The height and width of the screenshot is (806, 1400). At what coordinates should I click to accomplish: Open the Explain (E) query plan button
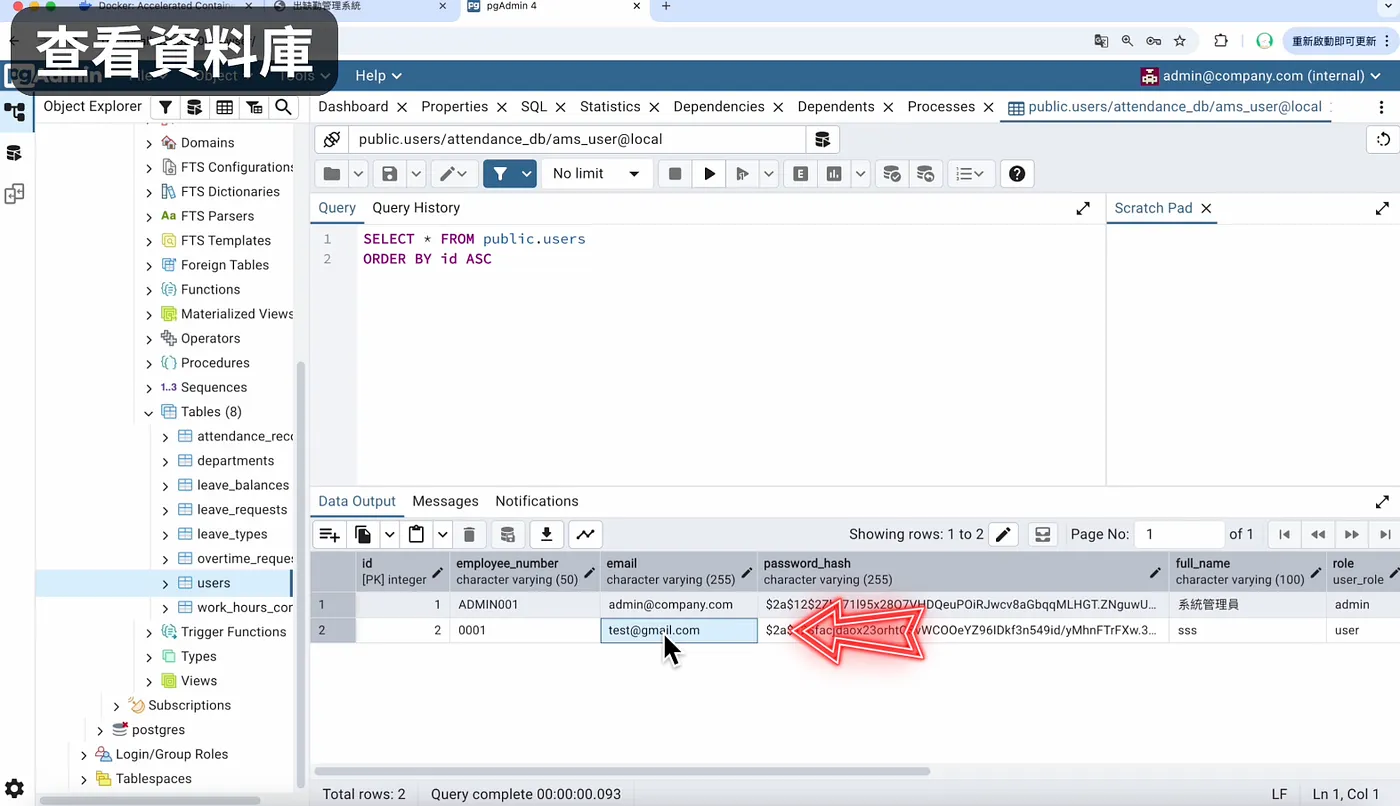[x=800, y=174]
